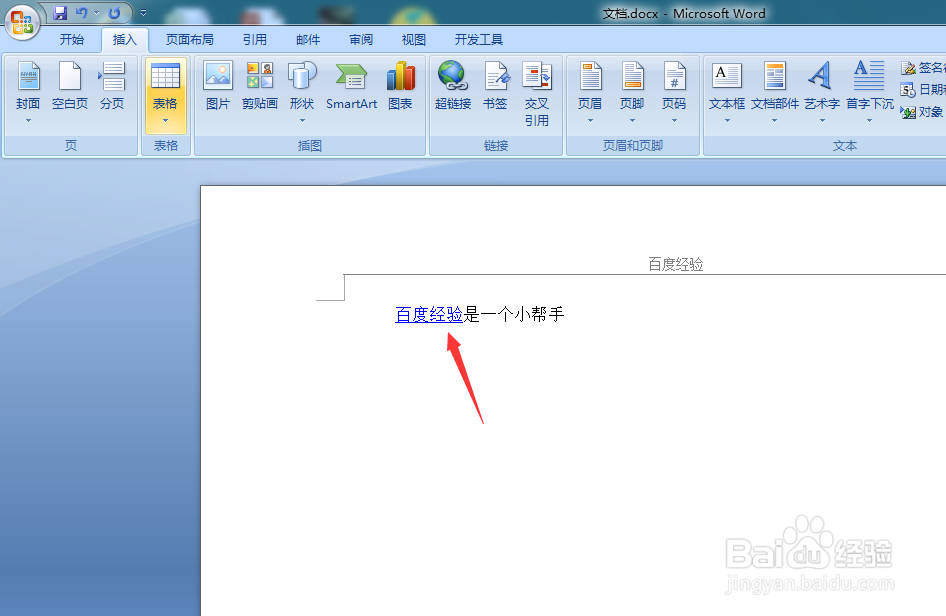Insert an object with 对象
The image size is (946, 616).
[x=922, y=112]
